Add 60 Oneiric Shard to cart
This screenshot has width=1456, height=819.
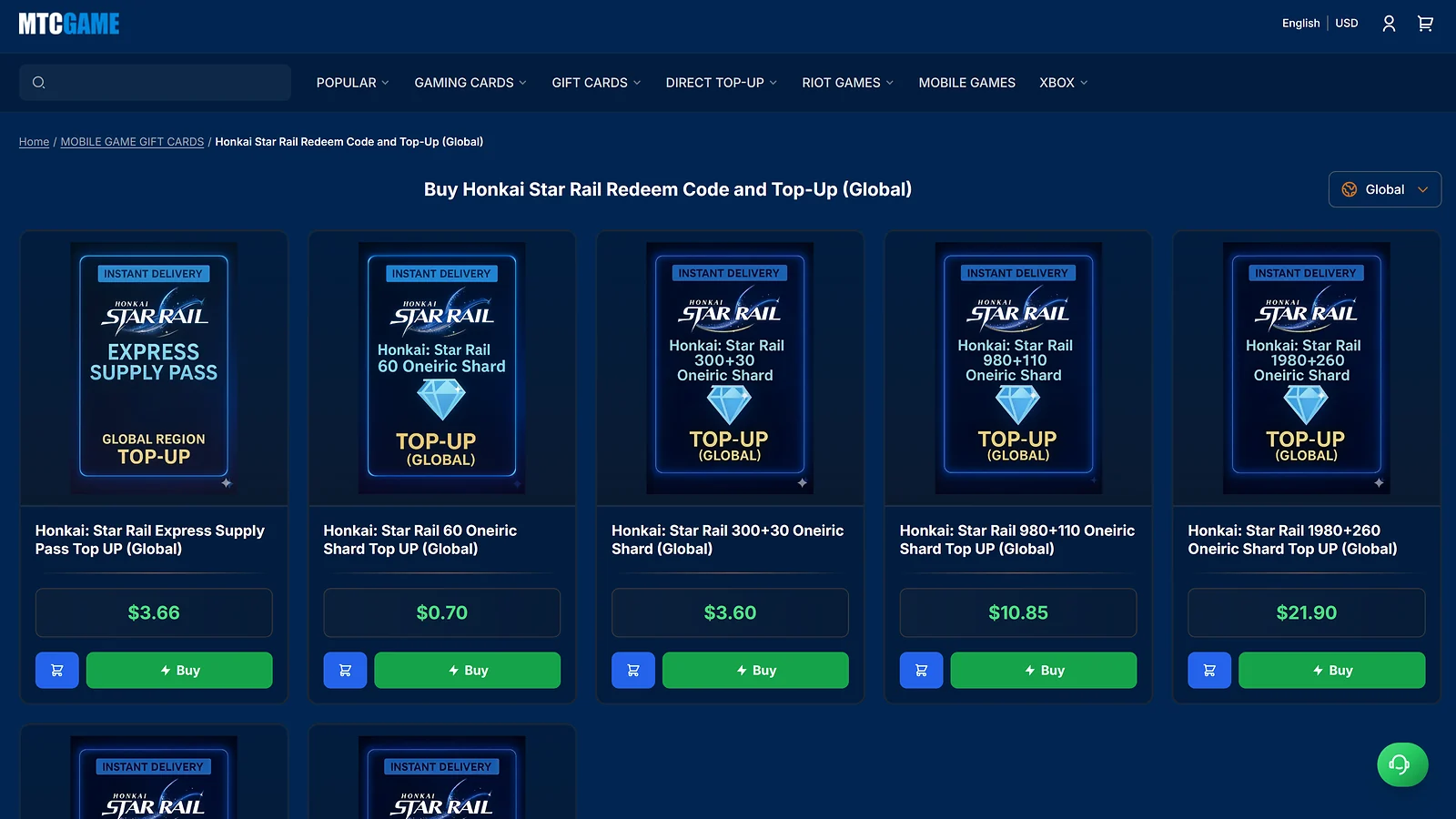click(345, 671)
